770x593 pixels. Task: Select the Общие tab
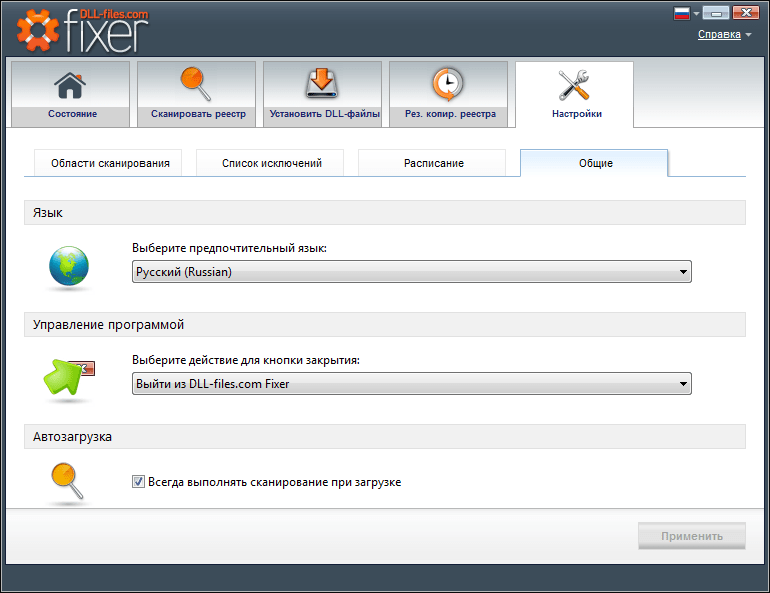pyautogui.click(x=594, y=162)
